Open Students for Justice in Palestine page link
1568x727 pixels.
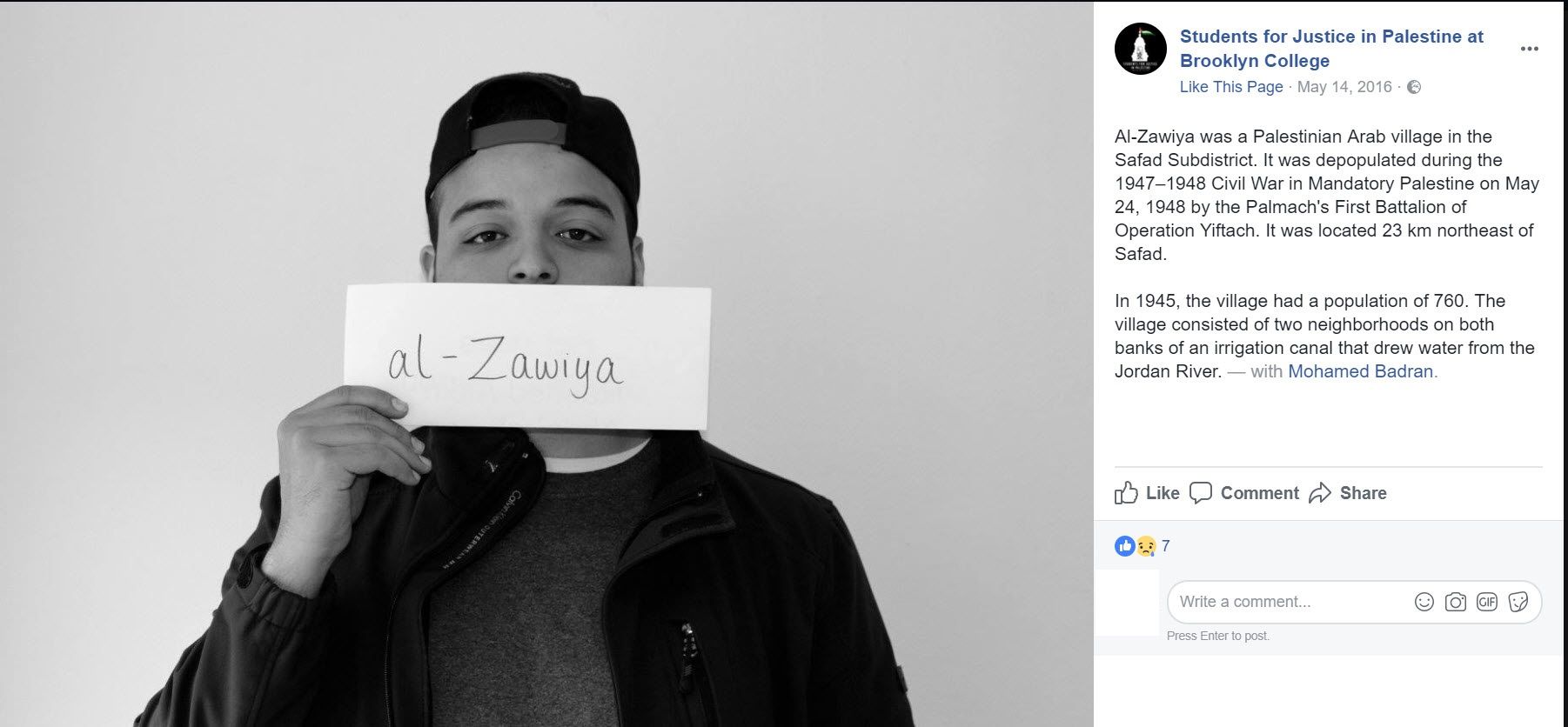pyautogui.click(x=1331, y=49)
